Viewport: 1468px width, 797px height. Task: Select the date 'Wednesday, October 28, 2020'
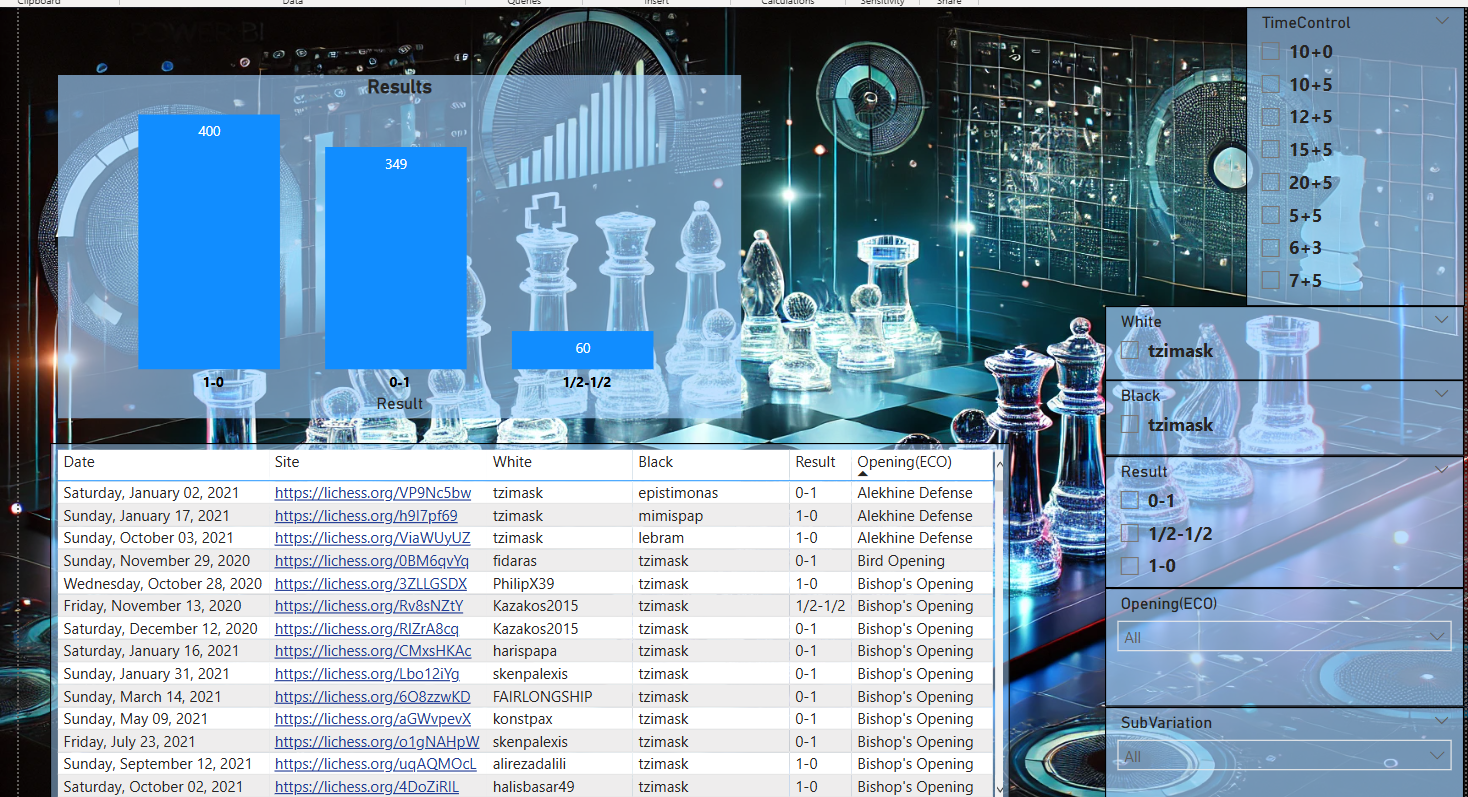click(163, 584)
